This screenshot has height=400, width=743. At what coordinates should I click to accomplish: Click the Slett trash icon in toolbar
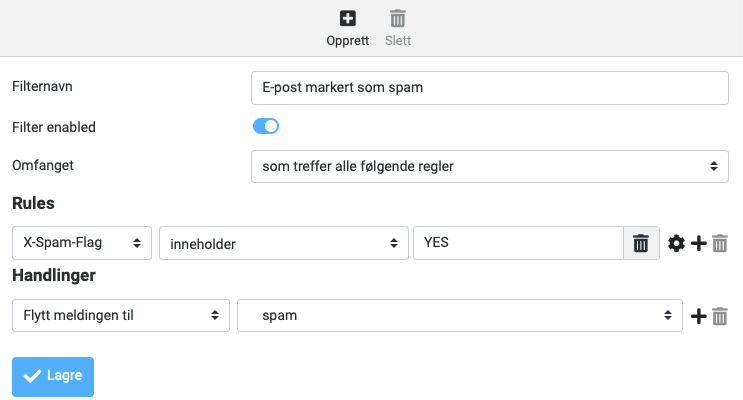[398, 18]
